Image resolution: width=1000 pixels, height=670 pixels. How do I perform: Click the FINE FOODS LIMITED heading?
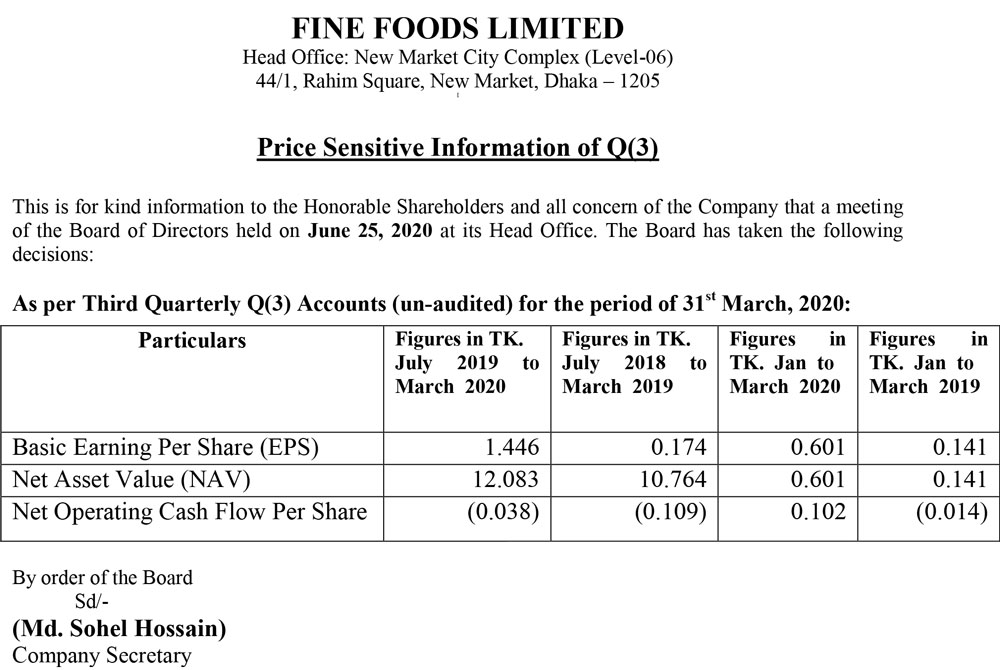coord(456,28)
